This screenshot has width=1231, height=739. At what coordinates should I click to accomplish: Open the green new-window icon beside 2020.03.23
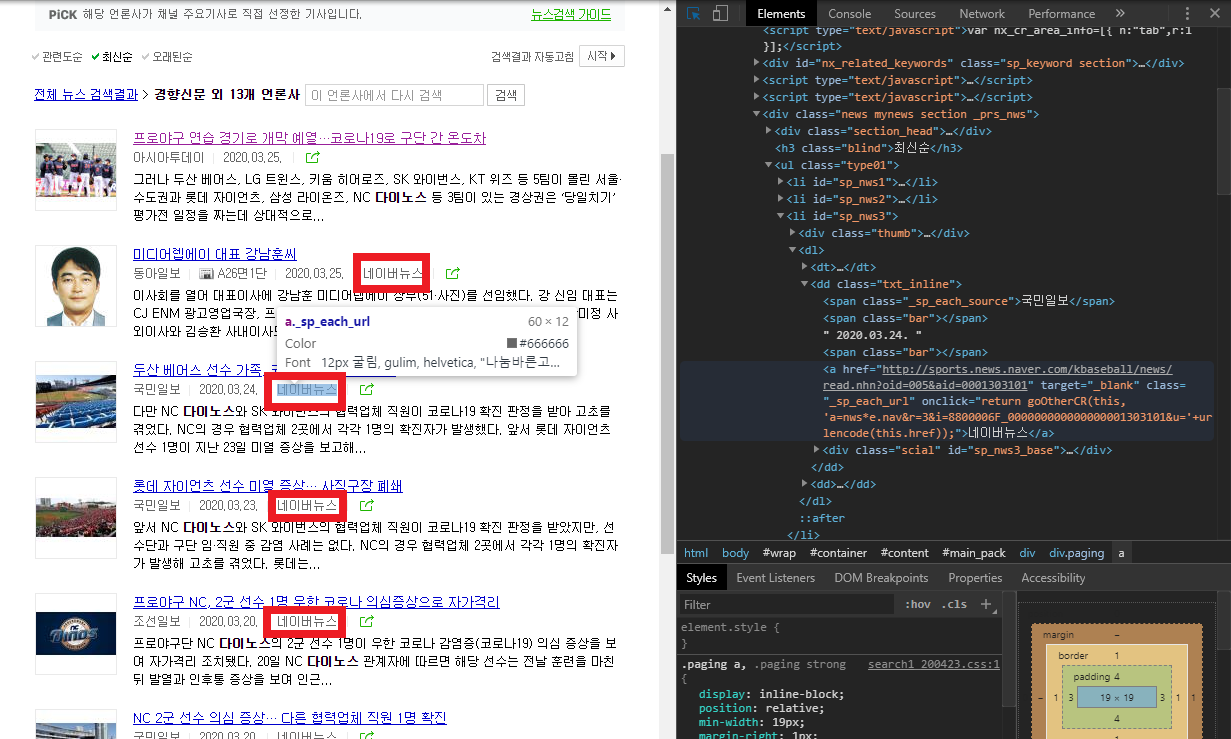(367, 506)
